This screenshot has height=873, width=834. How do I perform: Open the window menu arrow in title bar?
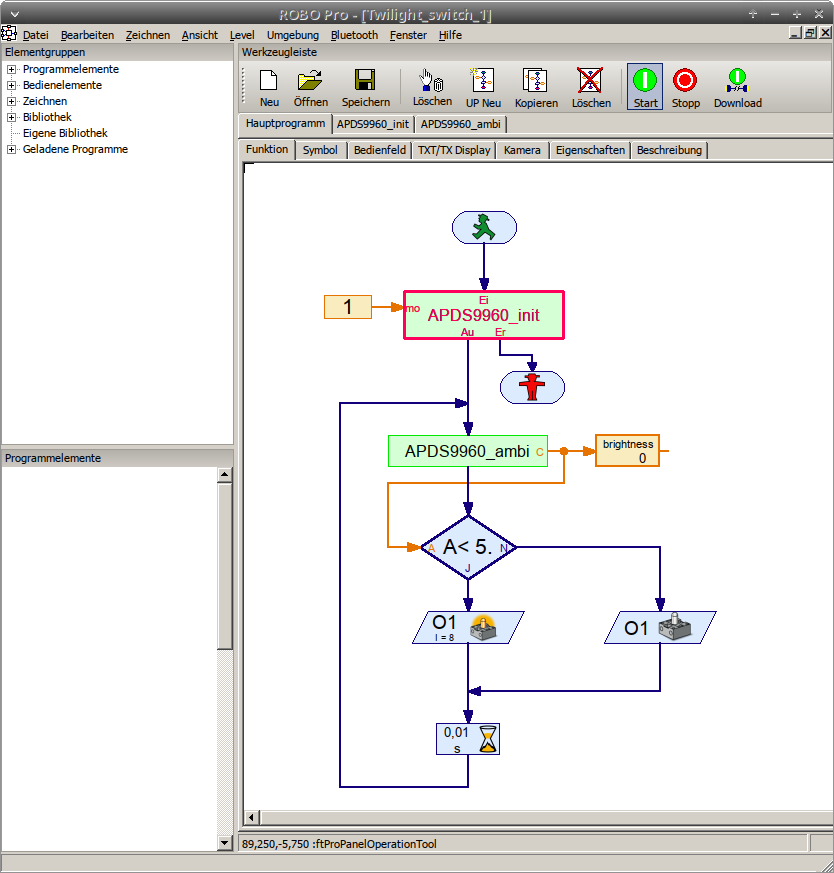[14, 14]
